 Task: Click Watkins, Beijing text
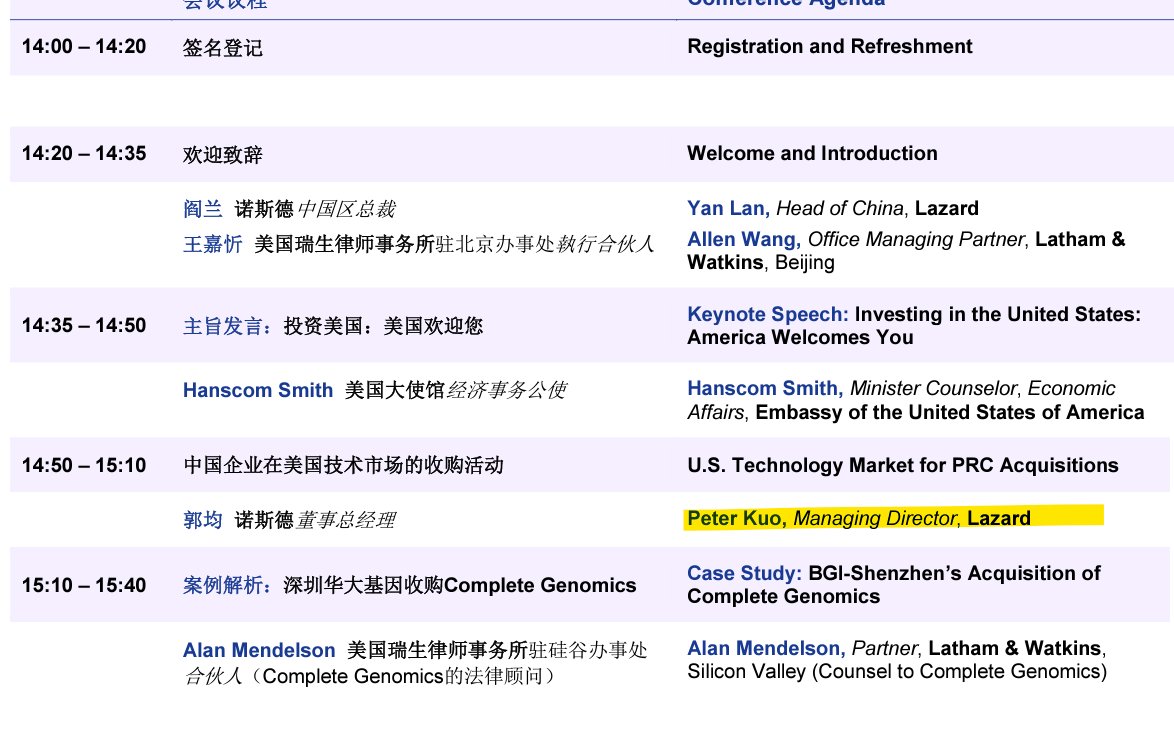pos(761,263)
